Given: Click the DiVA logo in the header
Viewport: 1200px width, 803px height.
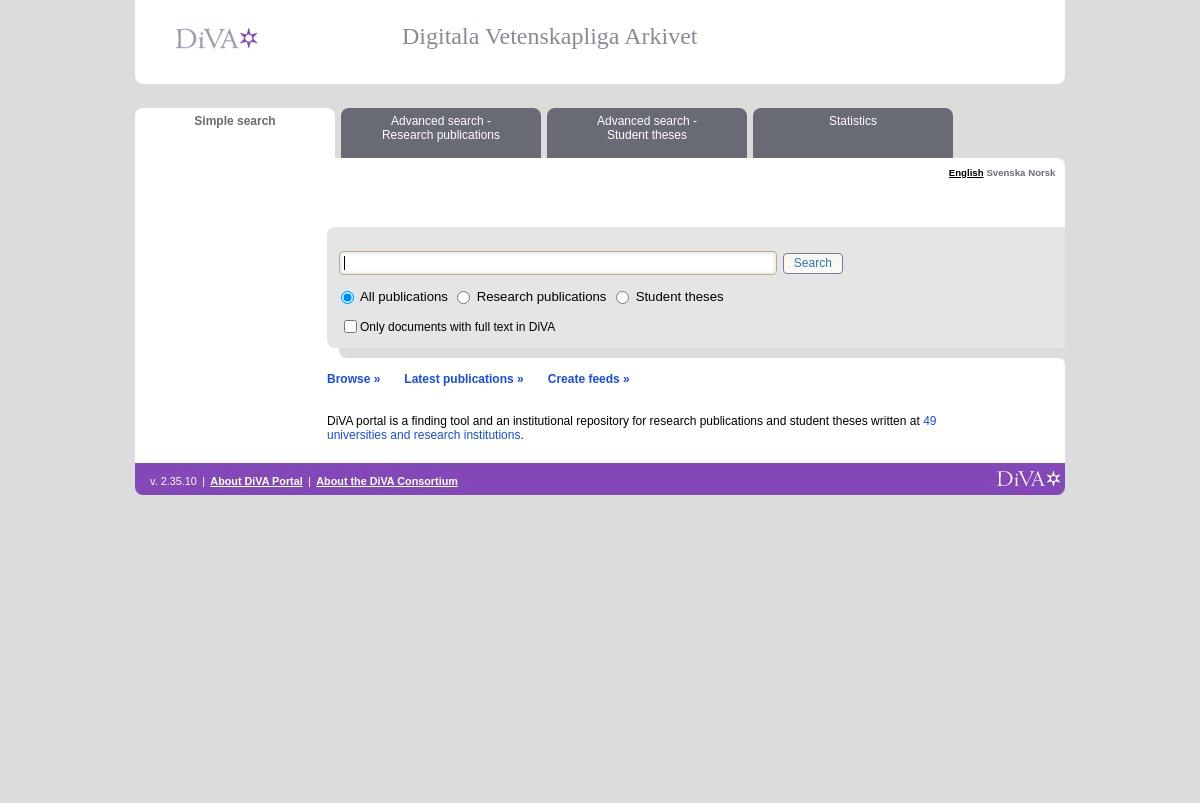Looking at the screenshot, I should pos(217,39).
